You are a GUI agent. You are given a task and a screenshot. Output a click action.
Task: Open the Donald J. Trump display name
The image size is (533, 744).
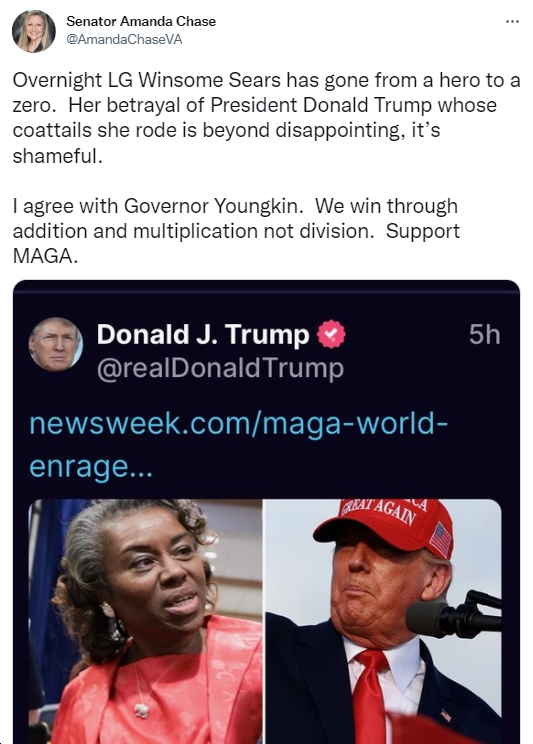203,335
